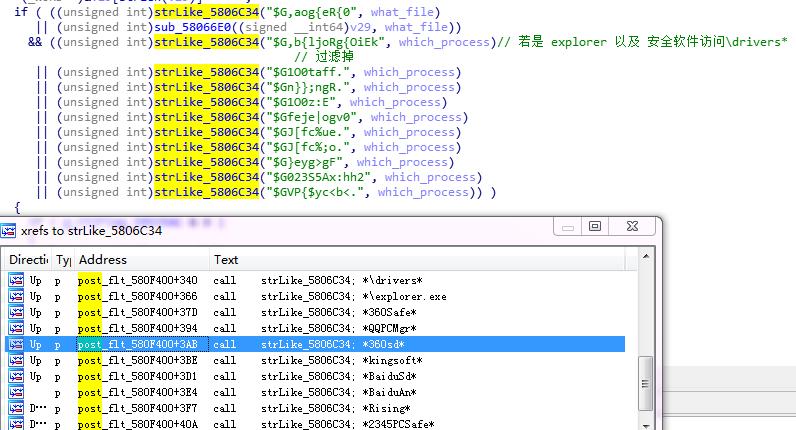Sort xrefs by the Direction column header
The width and height of the screenshot is (796, 430).
click(27, 259)
